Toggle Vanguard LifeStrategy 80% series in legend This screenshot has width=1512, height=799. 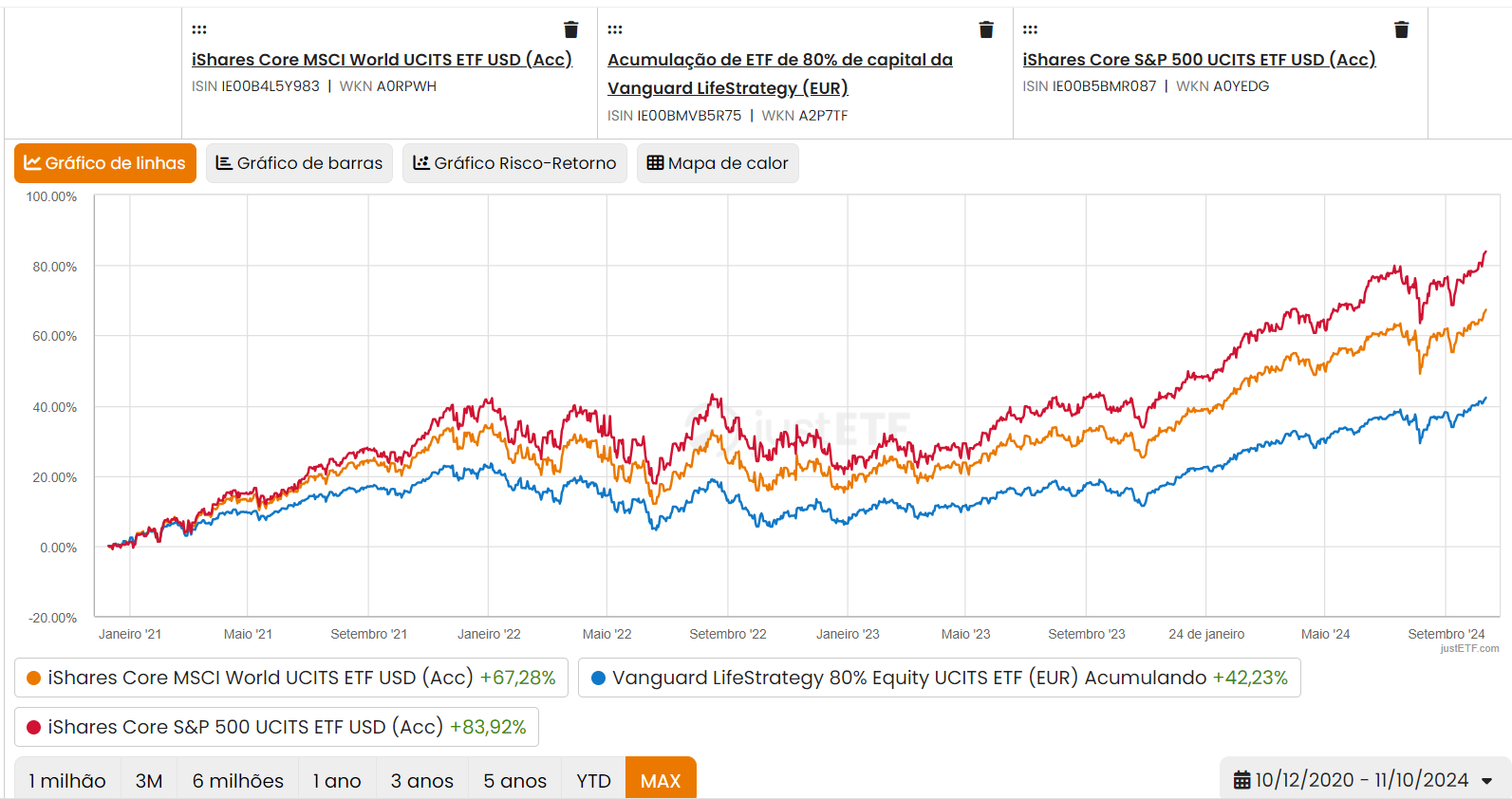click(939, 678)
